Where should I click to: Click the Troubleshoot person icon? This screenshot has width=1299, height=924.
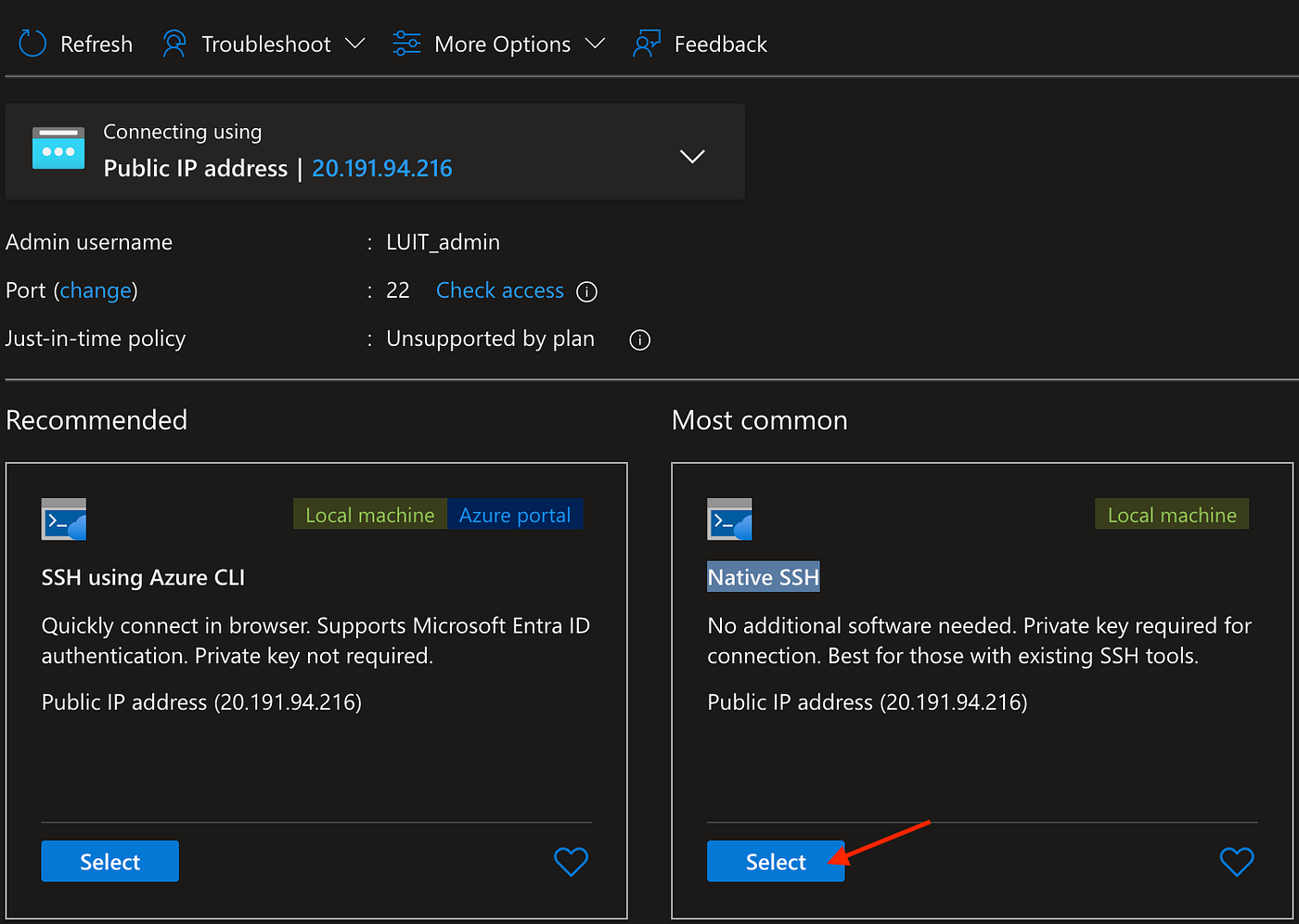174,44
